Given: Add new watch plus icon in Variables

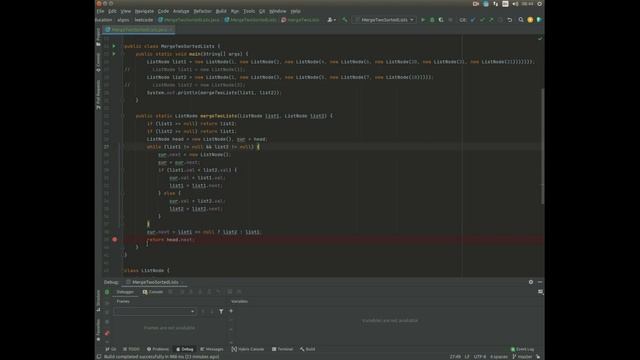Looking at the screenshot, I should (231, 311).
